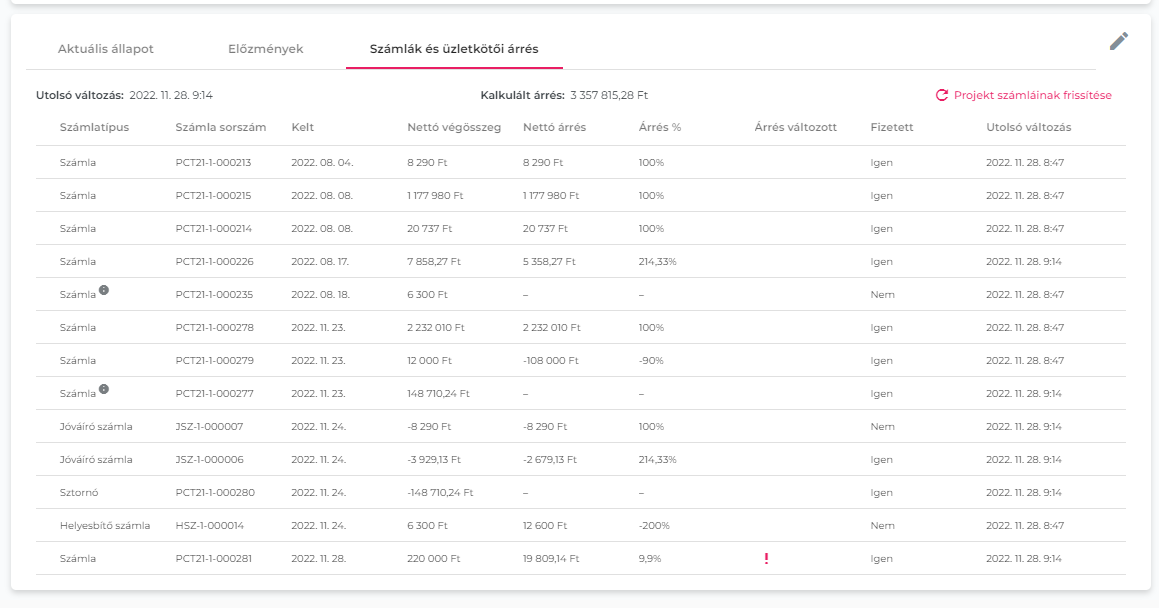The image size is (1159, 608).
Task: Click the Számlatípus column header
Action: coord(94,127)
